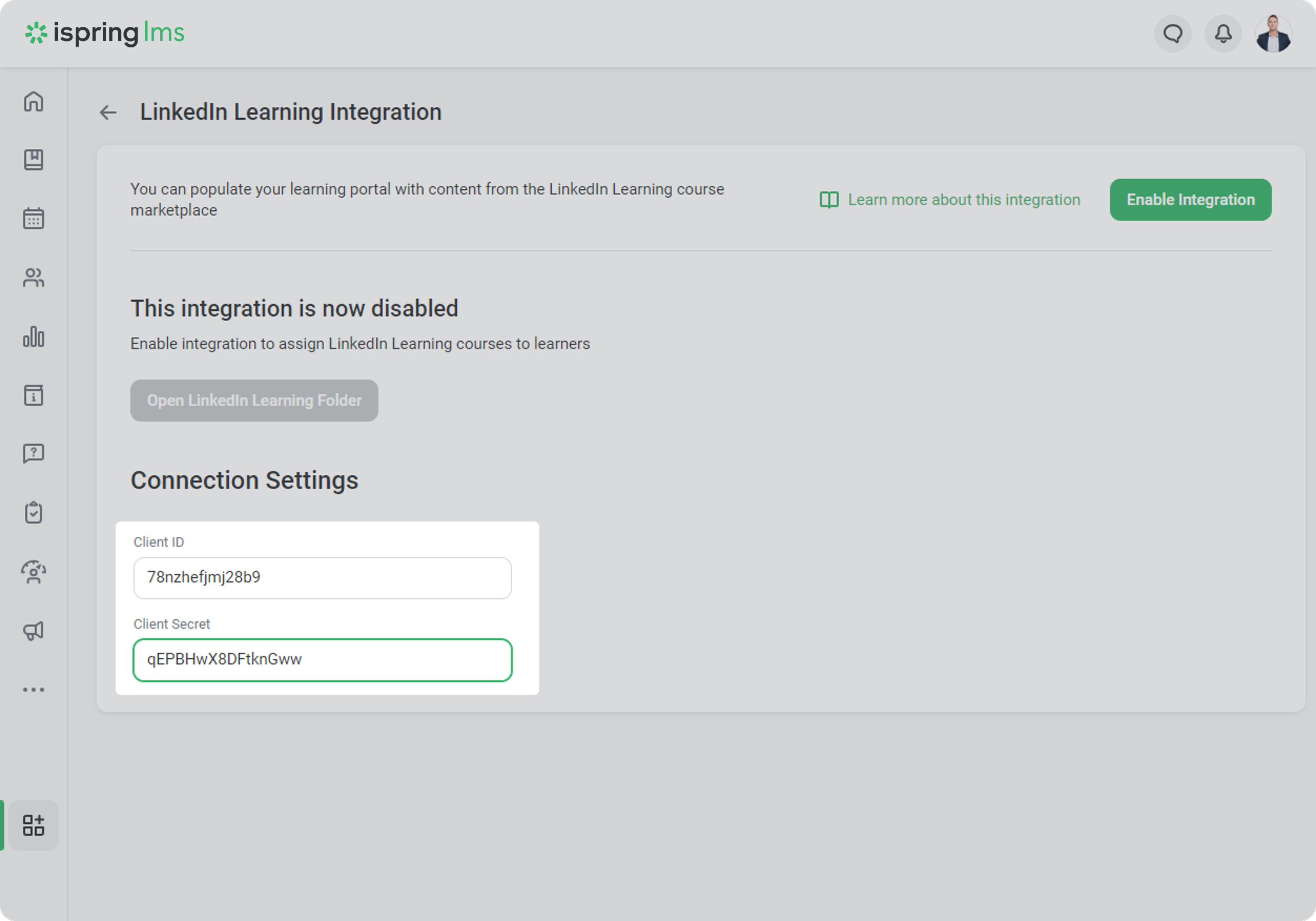Open the Reports bar chart icon
1316x921 pixels.
pos(33,336)
